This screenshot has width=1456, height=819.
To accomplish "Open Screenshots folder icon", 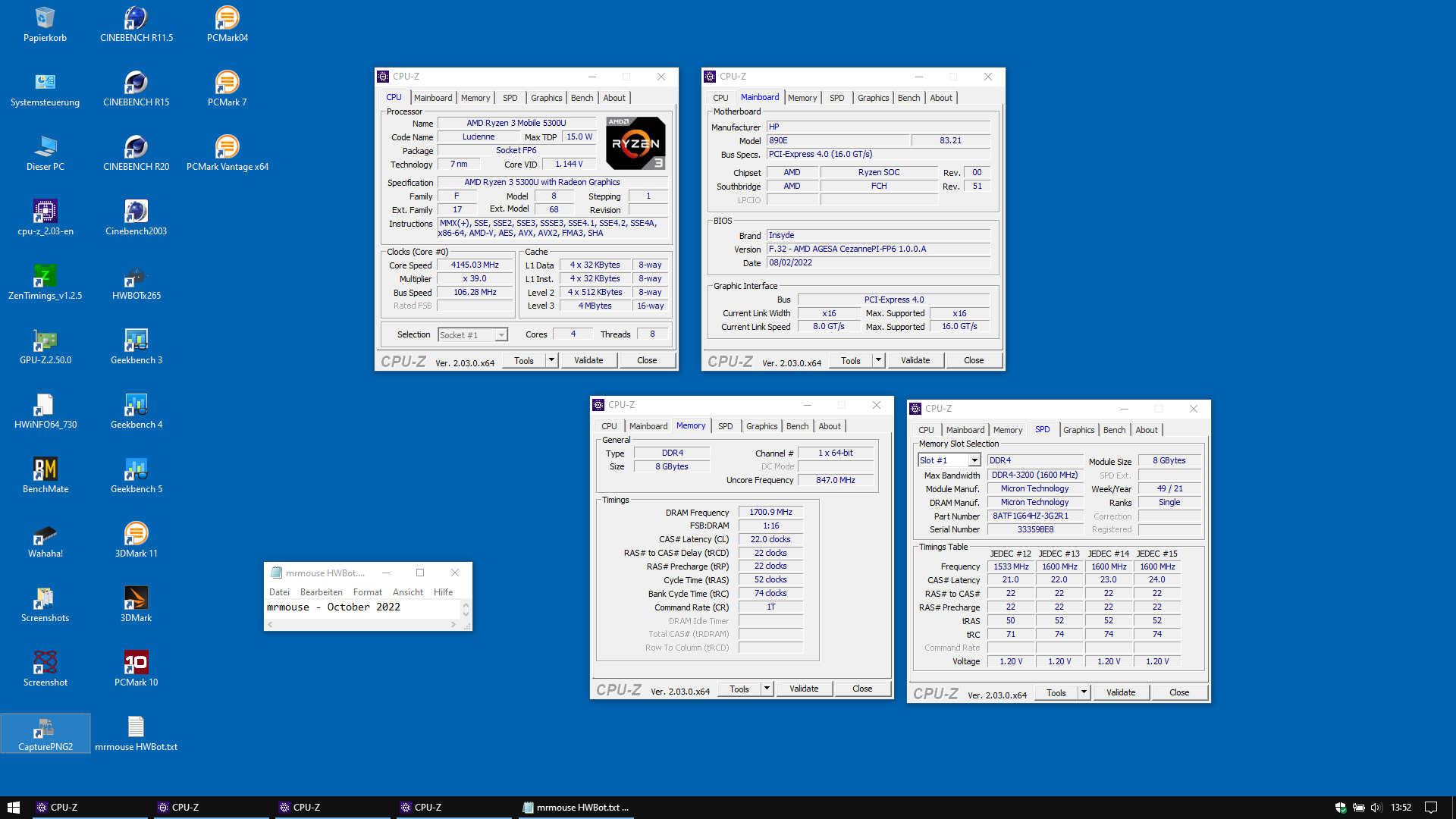I will point(45,604).
